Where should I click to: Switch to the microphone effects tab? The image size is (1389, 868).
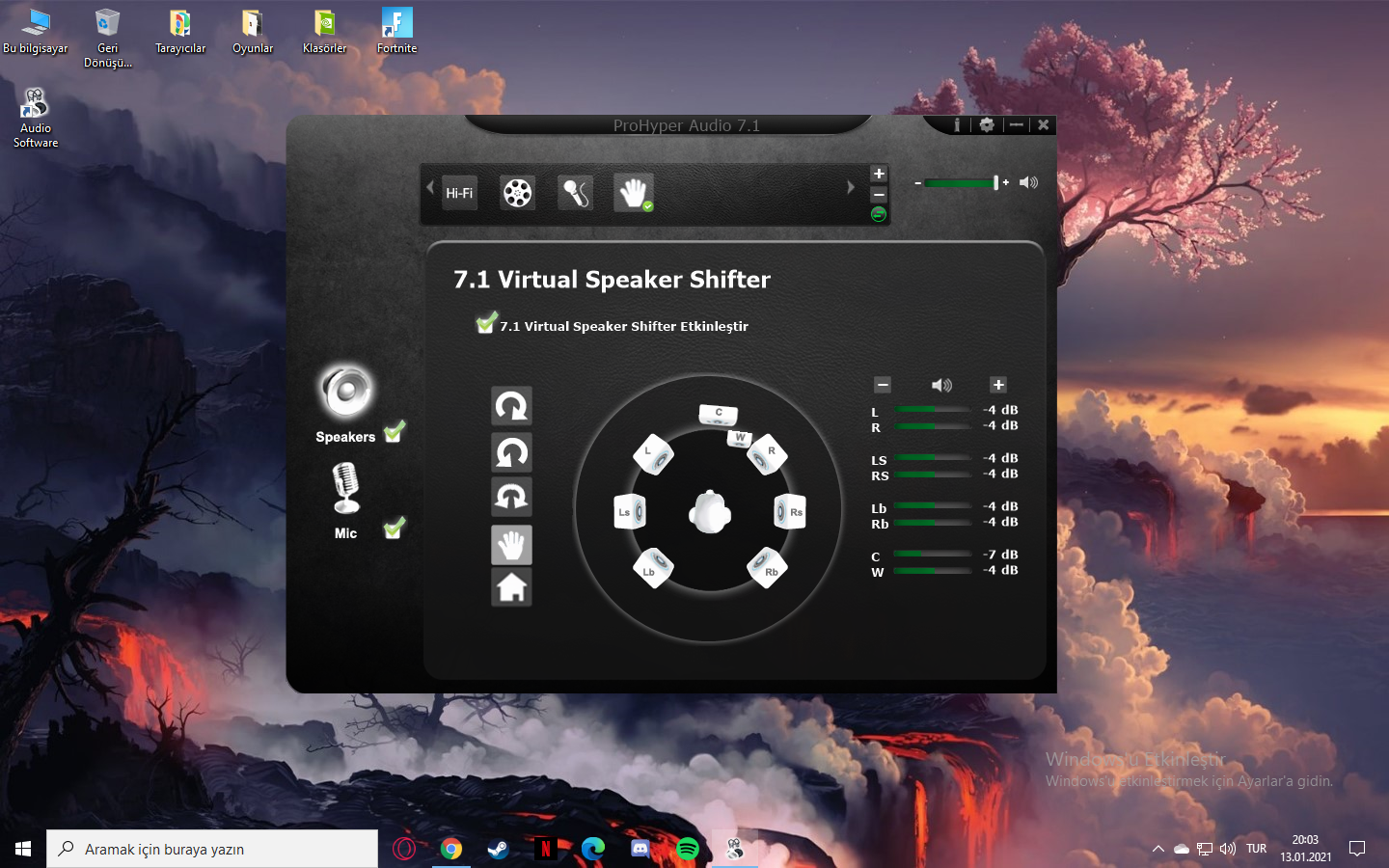pyautogui.click(x=576, y=193)
